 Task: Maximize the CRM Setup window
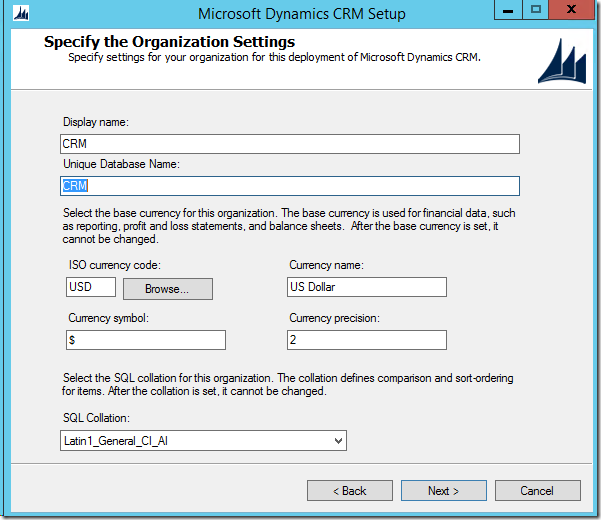click(535, 10)
